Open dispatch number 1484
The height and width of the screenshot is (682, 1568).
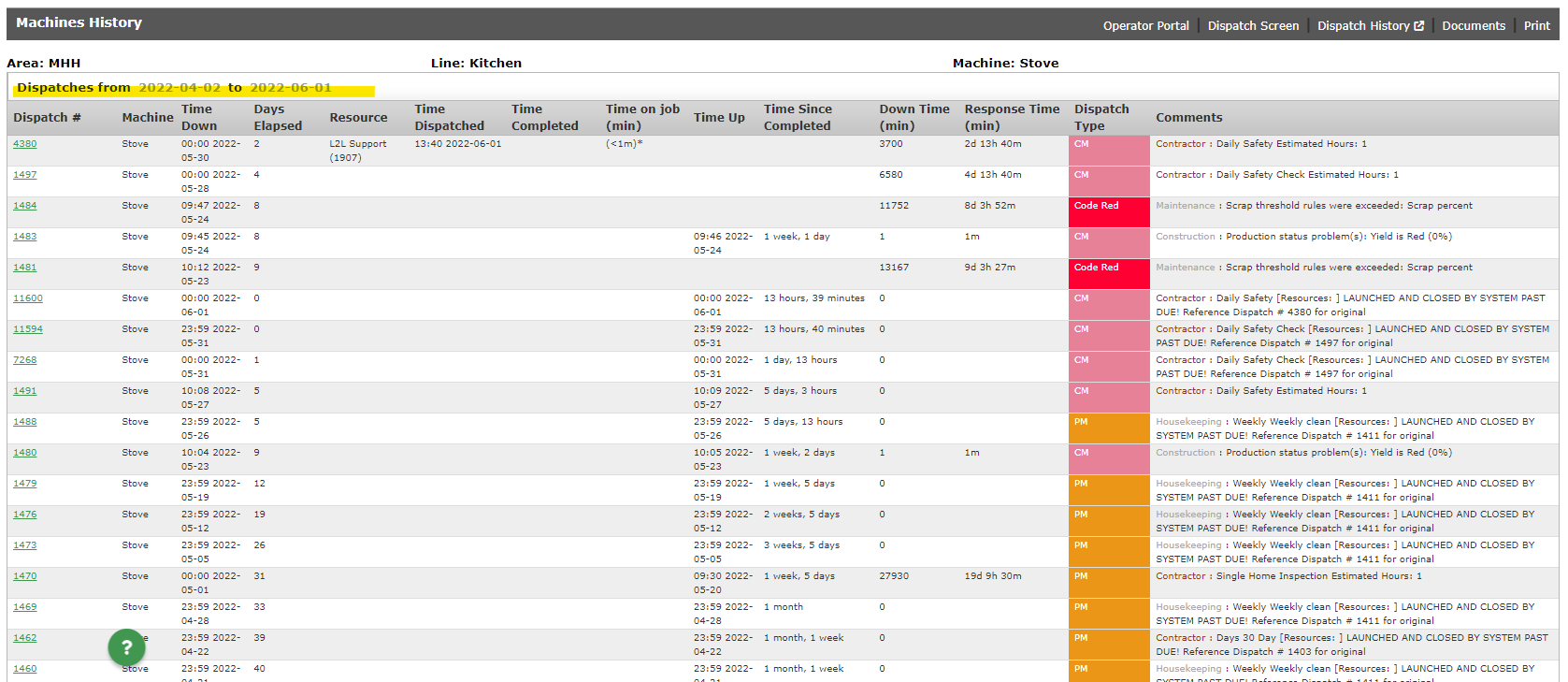click(25, 206)
